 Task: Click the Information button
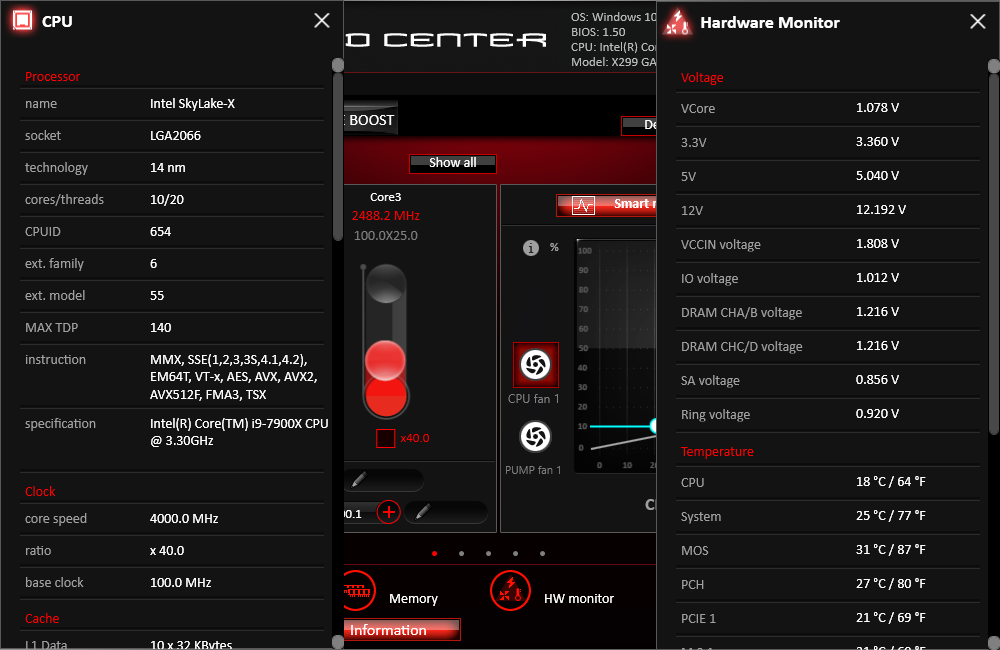point(402,630)
